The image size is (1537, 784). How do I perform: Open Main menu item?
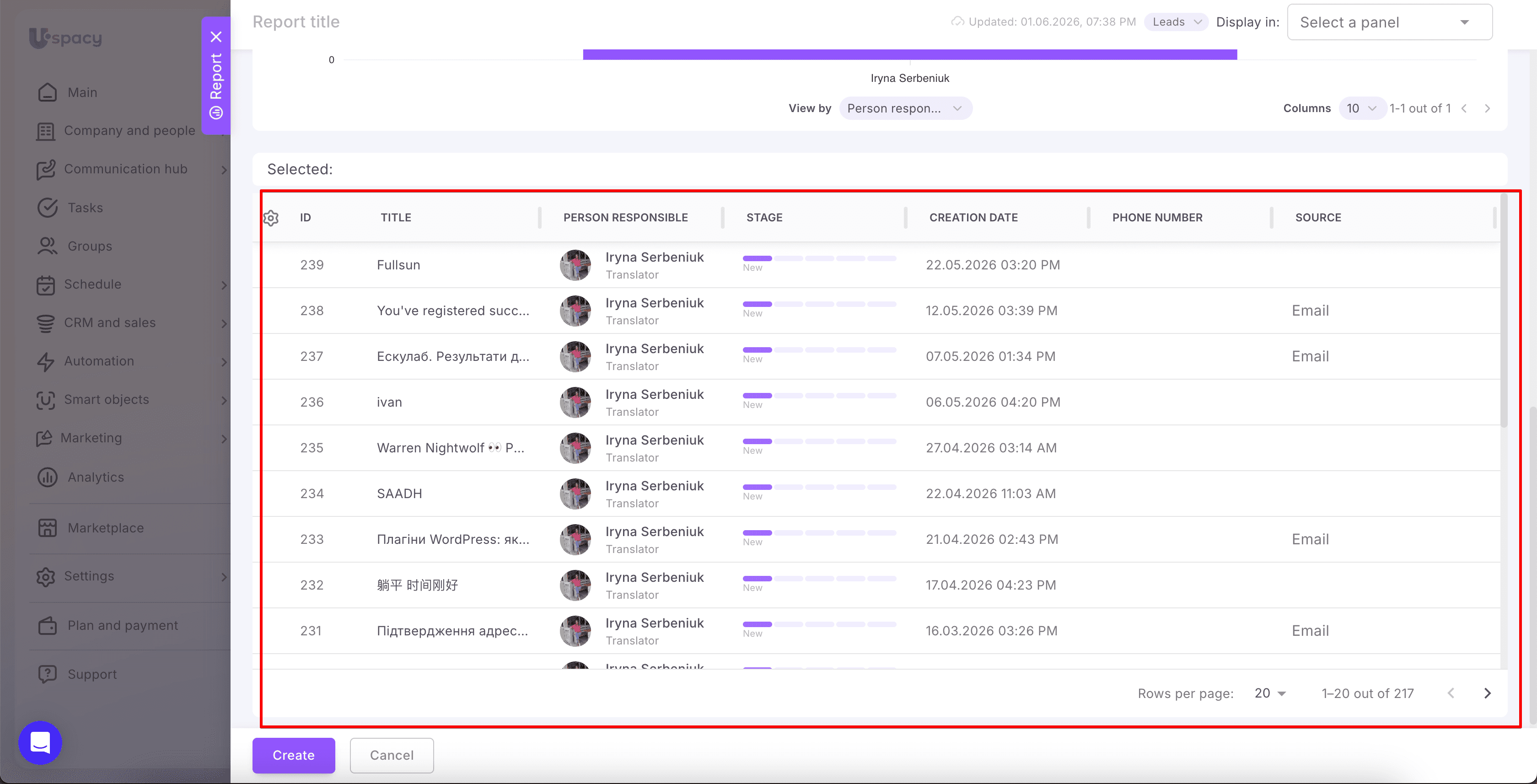pyautogui.click(x=82, y=92)
